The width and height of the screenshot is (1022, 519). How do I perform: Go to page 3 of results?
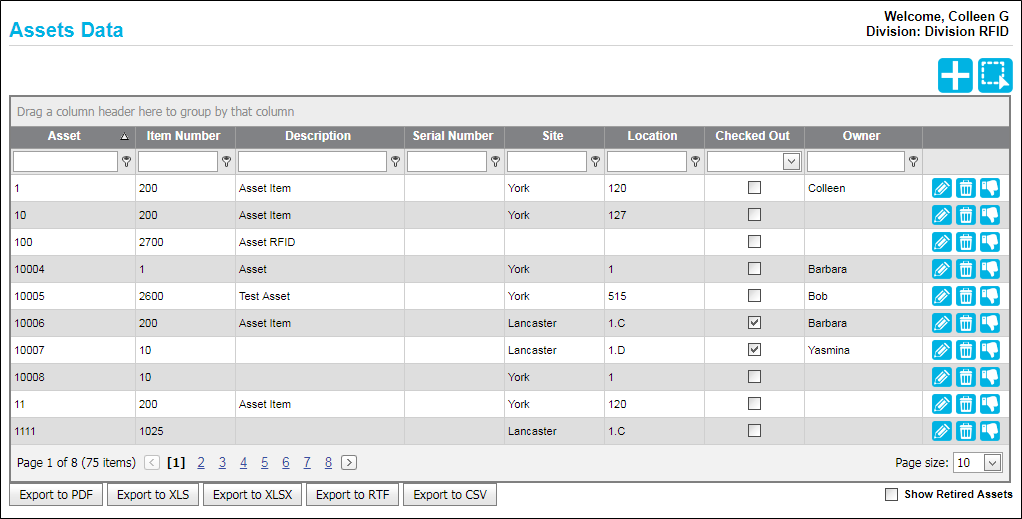(x=222, y=463)
